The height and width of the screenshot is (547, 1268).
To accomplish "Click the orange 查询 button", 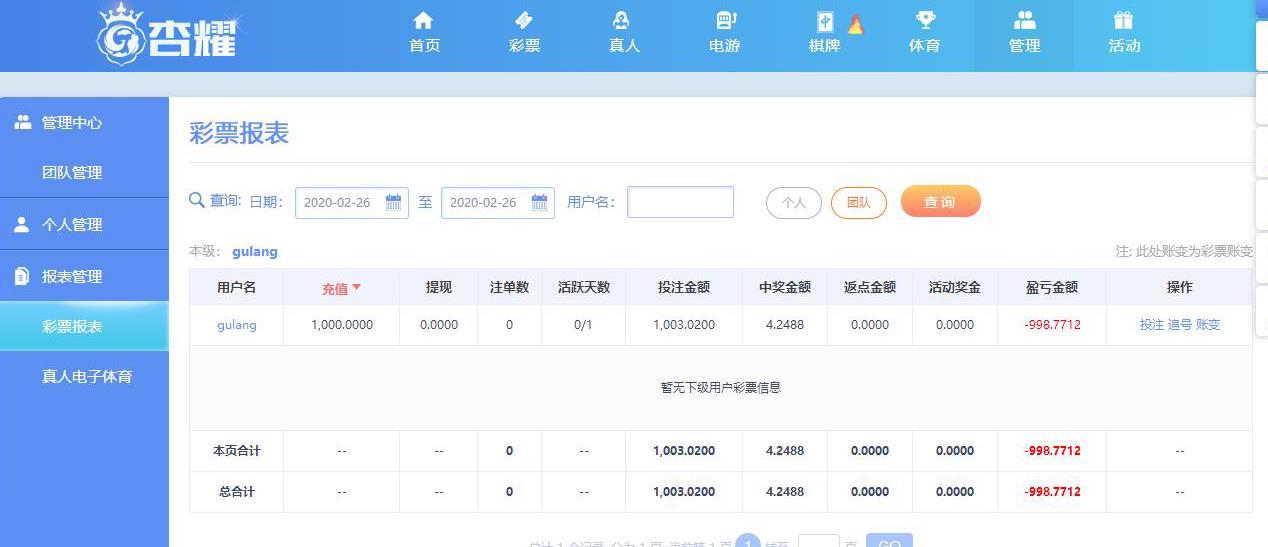I will point(940,201).
